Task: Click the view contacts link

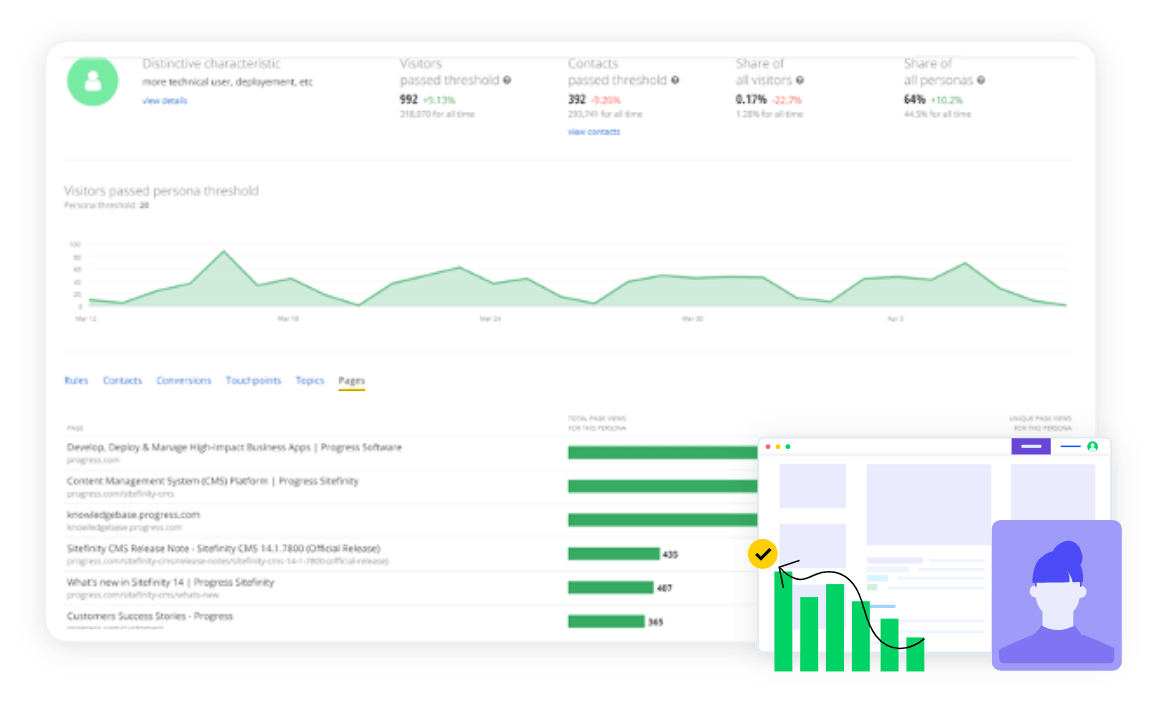Action: click(x=592, y=131)
